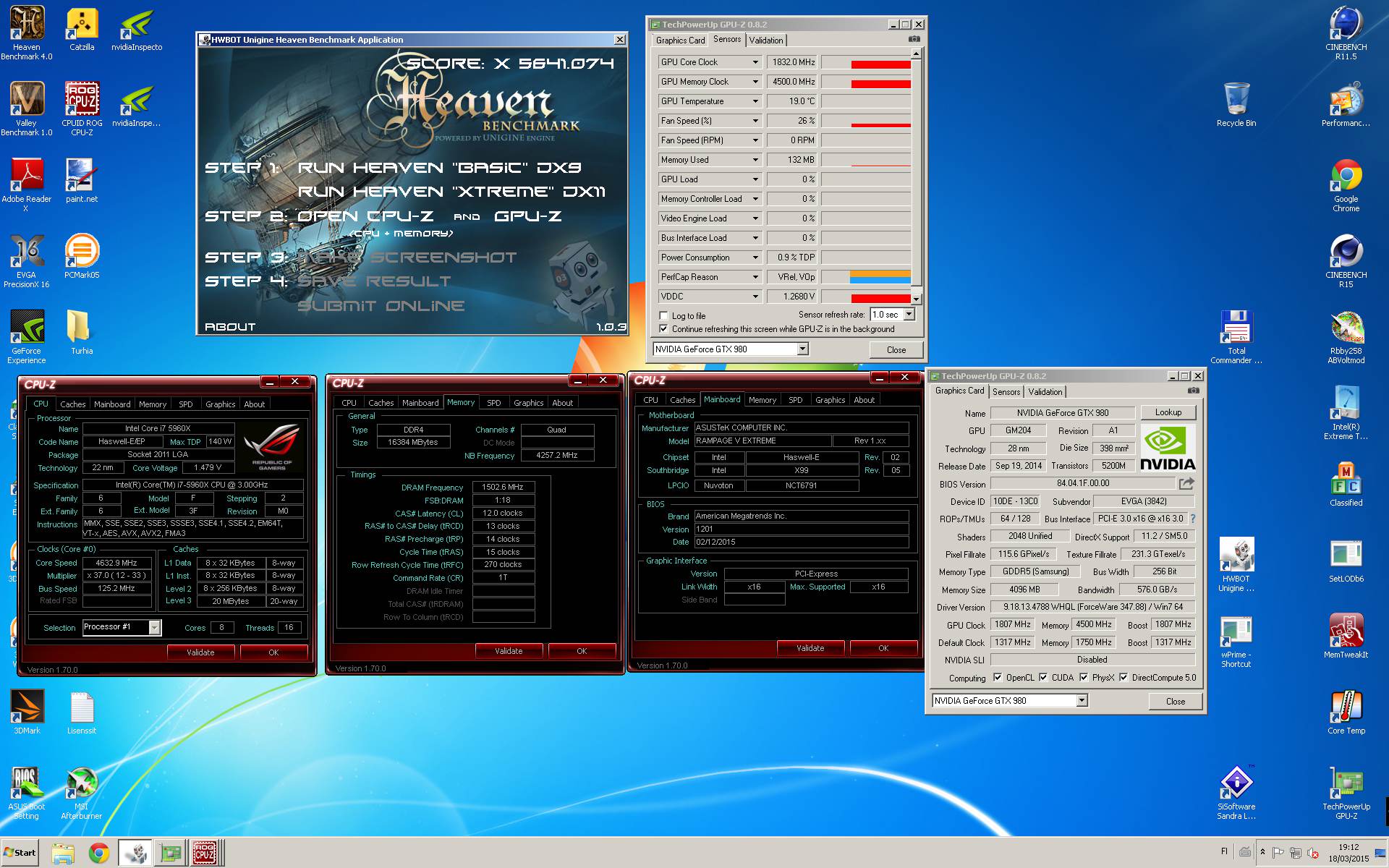Screen dimensions: 1389x868
Task: Open Core Temp desktop icon
Action: click(1346, 712)
